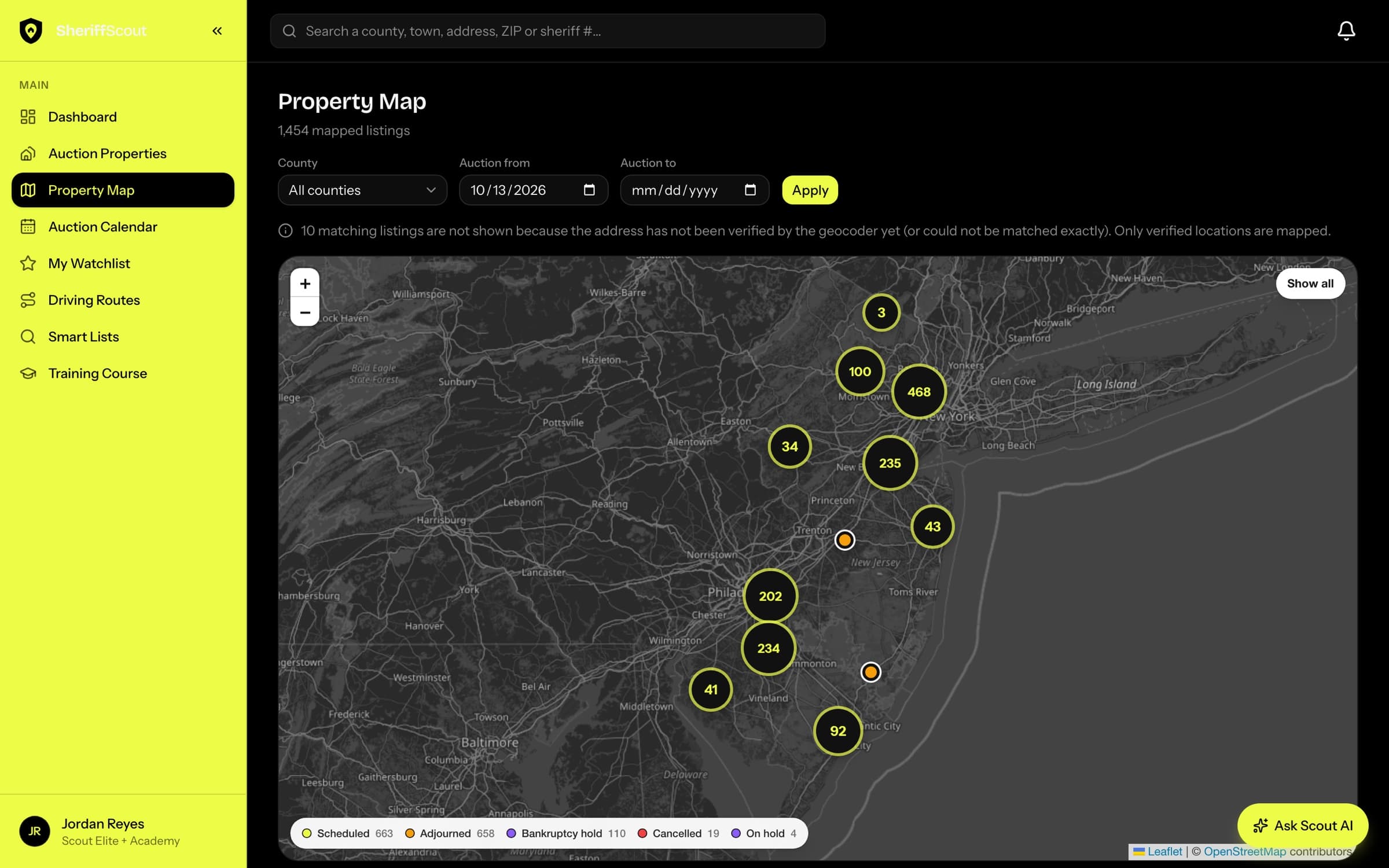Collapse the sidebar with double-chevron icon
Viewport: 1389px width, 868px height.
tap(217, 31)
